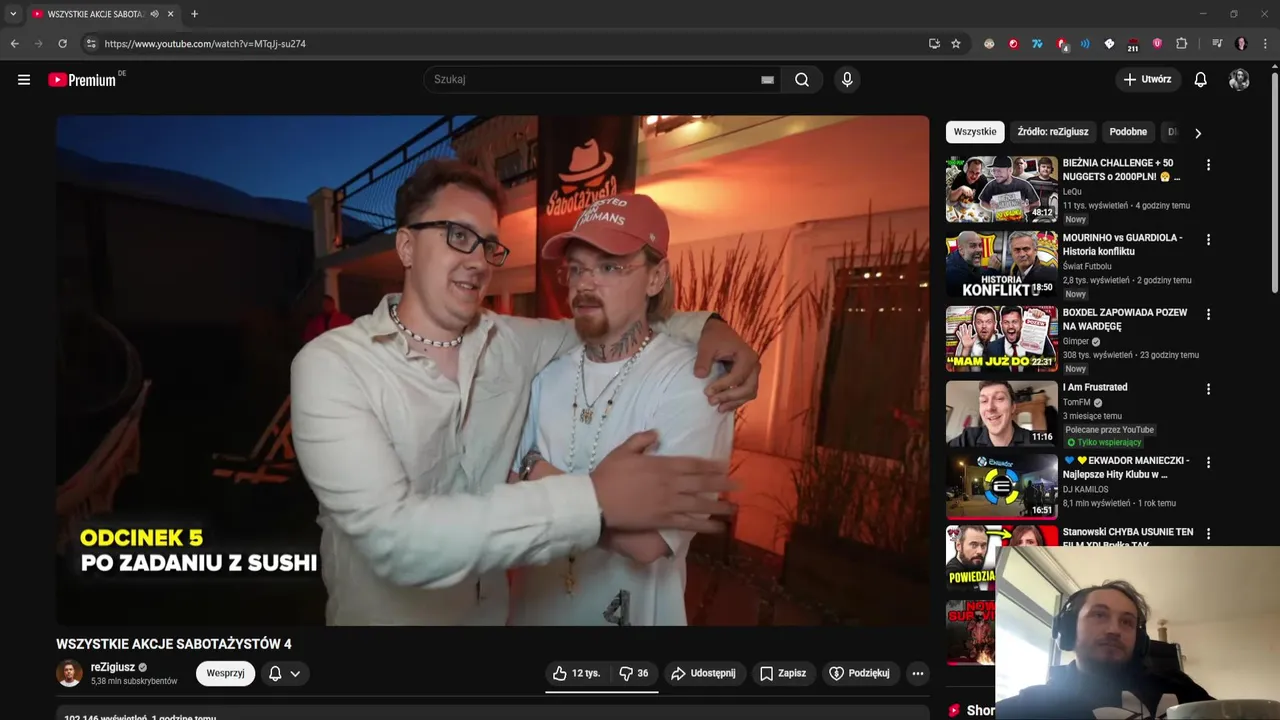The image size is (1280, 720).
Task: Select the Podobne filter chip
Action: pyautogui.click(x=1128, y=132)
